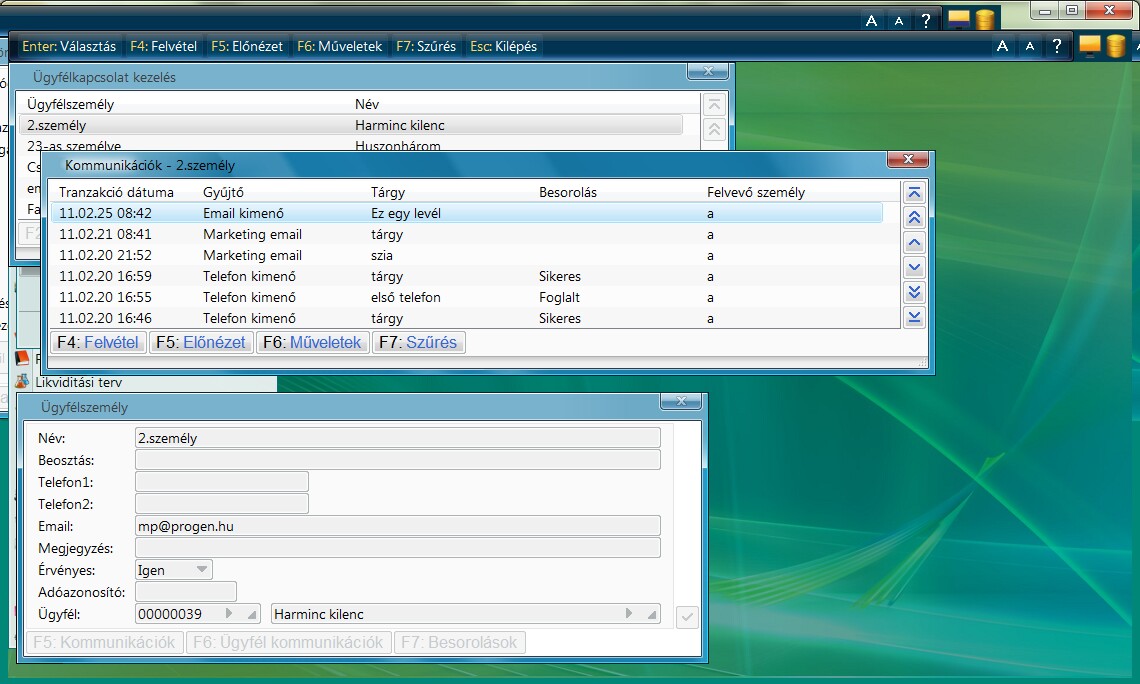Click the Tranzakció dátuma column header
The height and width of the screenshot is (684, 1140).
[x=116, y=192]
